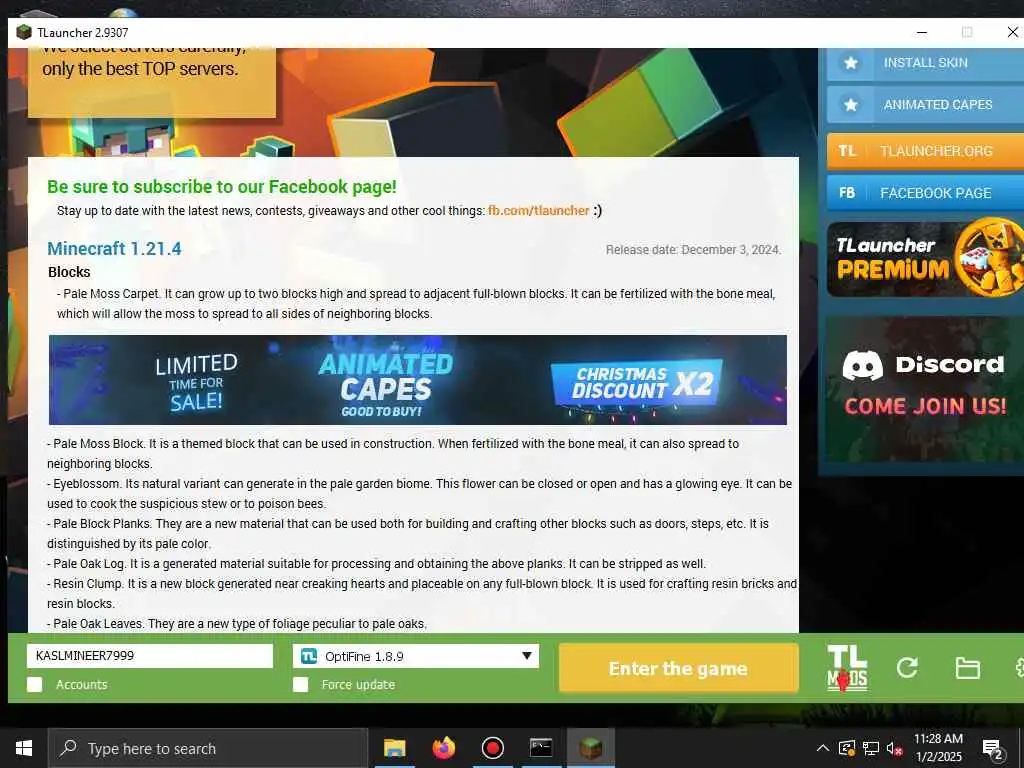Screen dimensions: 1024x768
Task: Open the fb.com/tlauncher link
Action: pyautogui.click(x=538, y=211)
